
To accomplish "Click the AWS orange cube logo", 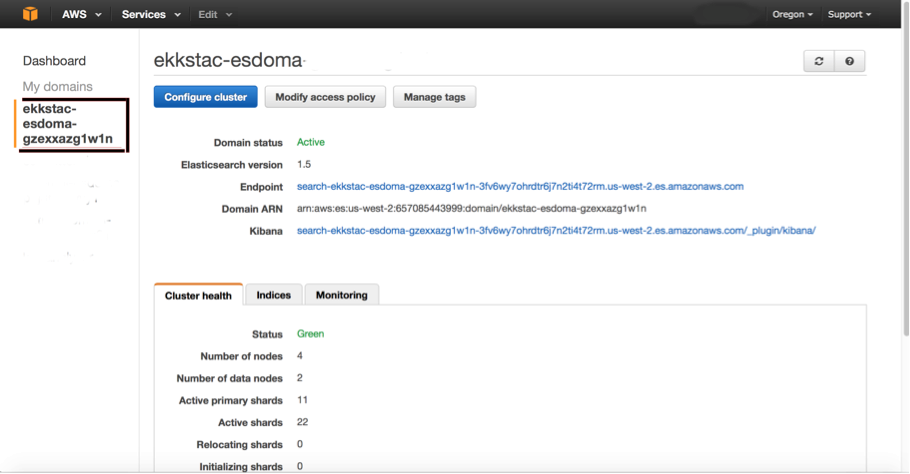I will tap(30, 14).
